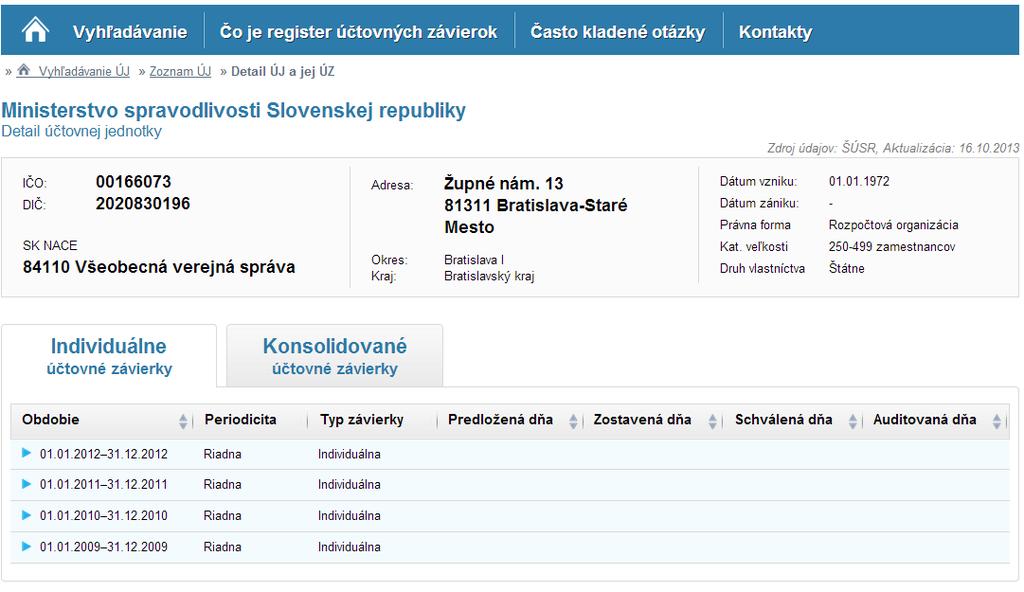
Task: Click the small home icon in breadcrumb
Action: pos(24,70)
